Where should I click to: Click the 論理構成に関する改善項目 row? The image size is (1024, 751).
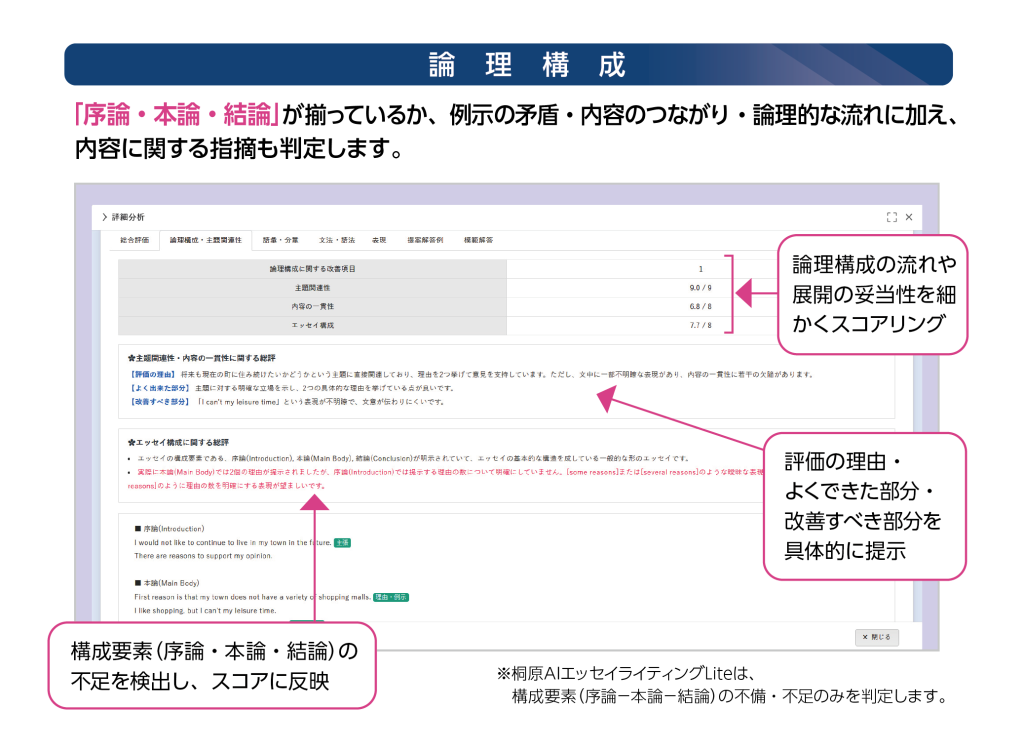pyautogui.click(x=312, y=269)
